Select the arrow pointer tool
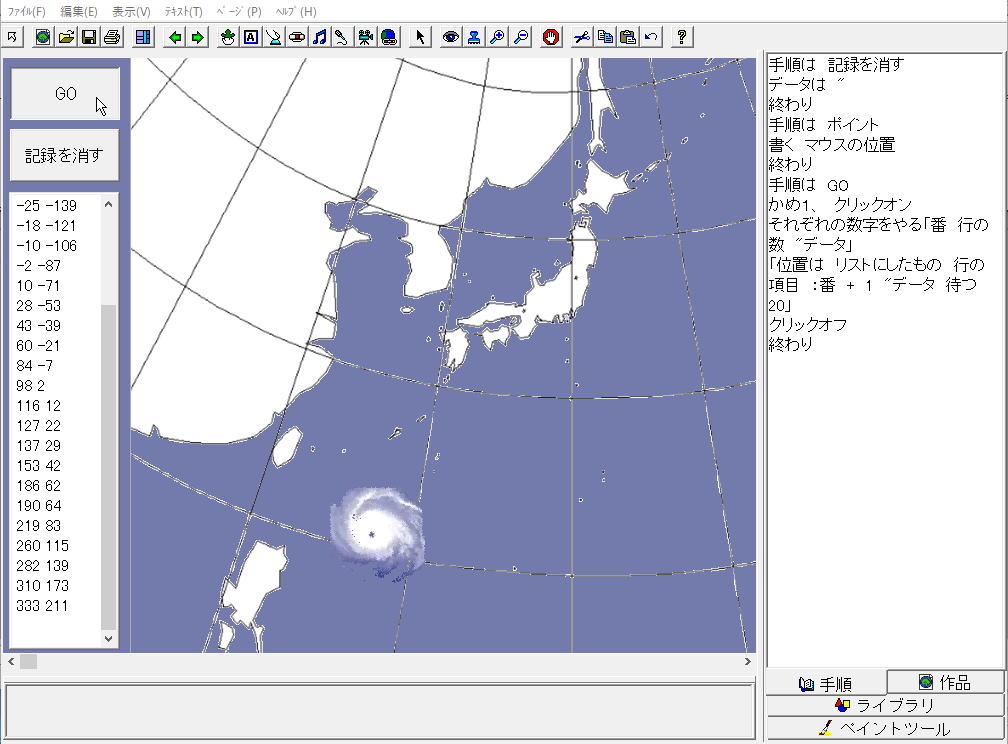Image resolution: width=1008 pixels, height=744 pixels. click(x=420, y=37)
